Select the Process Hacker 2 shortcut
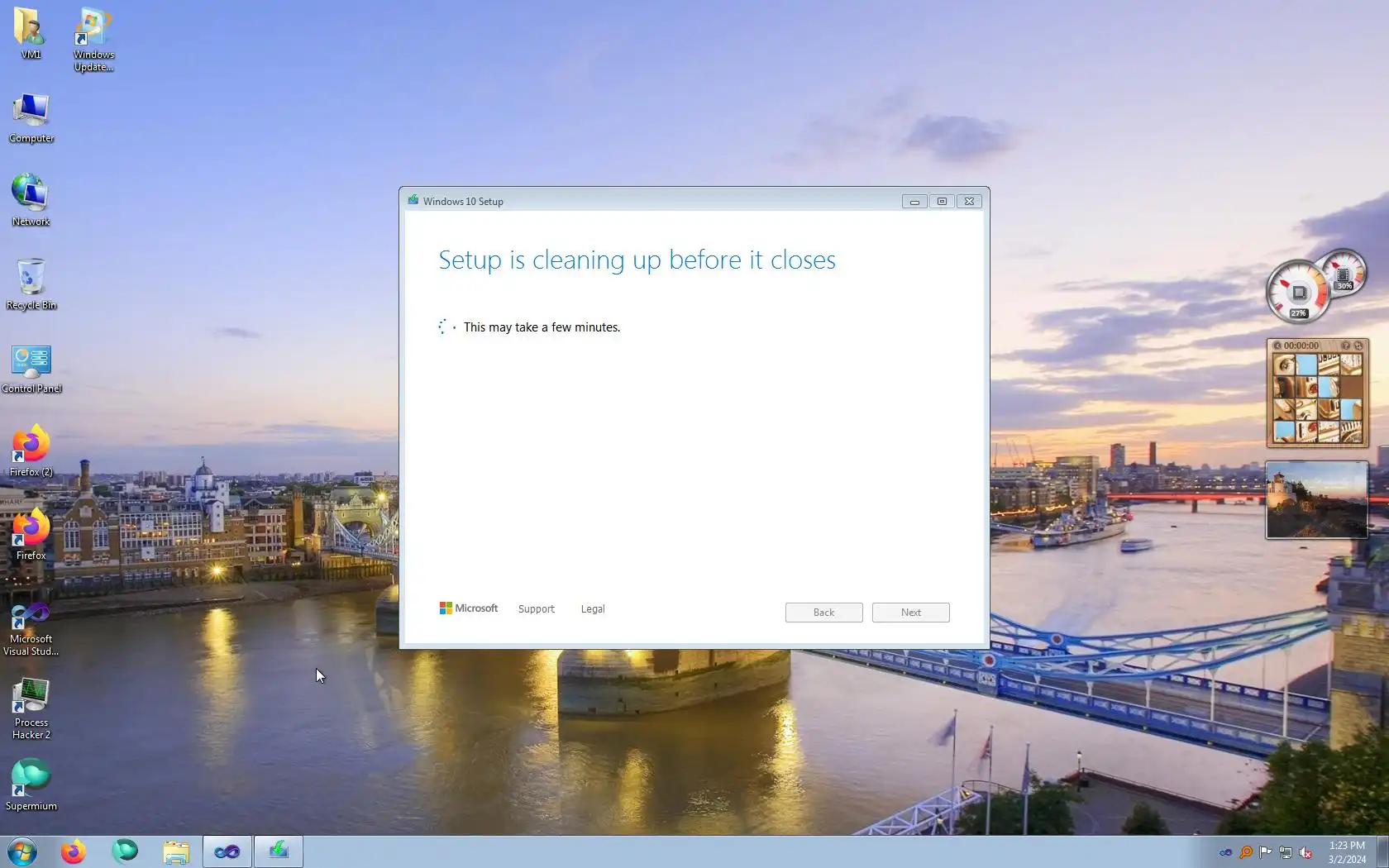The width and height of the screenshot is (1389, 868). pyautogui.click(x=31, y=709)
